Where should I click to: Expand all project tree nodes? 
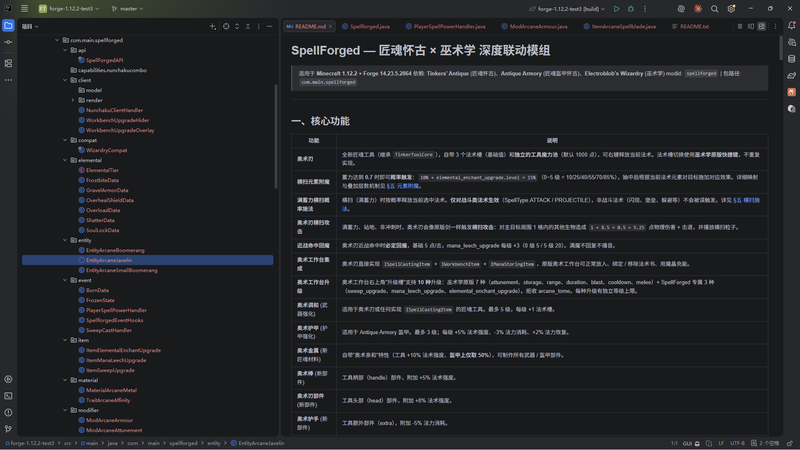click(237, 27)
